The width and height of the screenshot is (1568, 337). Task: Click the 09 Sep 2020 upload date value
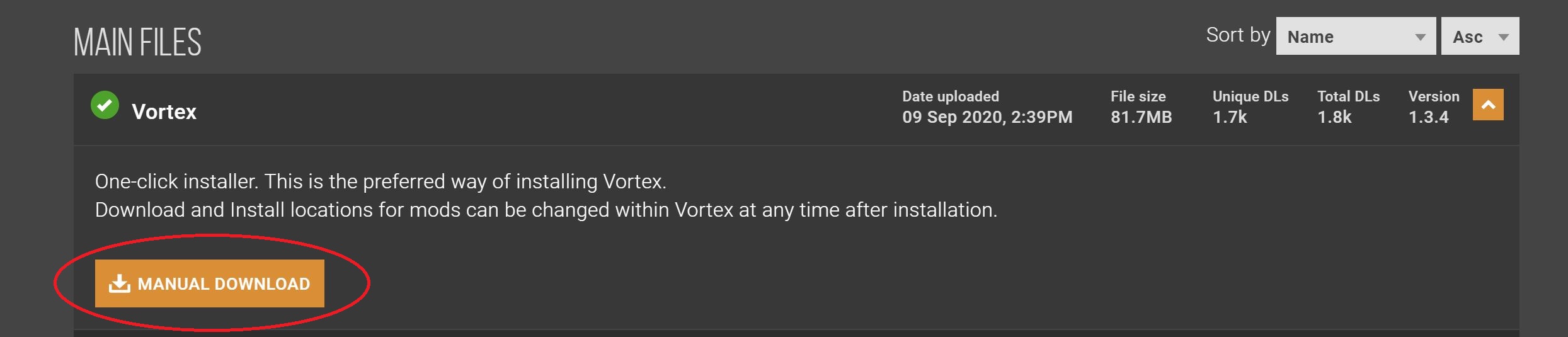pyautogui.click(x=987, y=117)
